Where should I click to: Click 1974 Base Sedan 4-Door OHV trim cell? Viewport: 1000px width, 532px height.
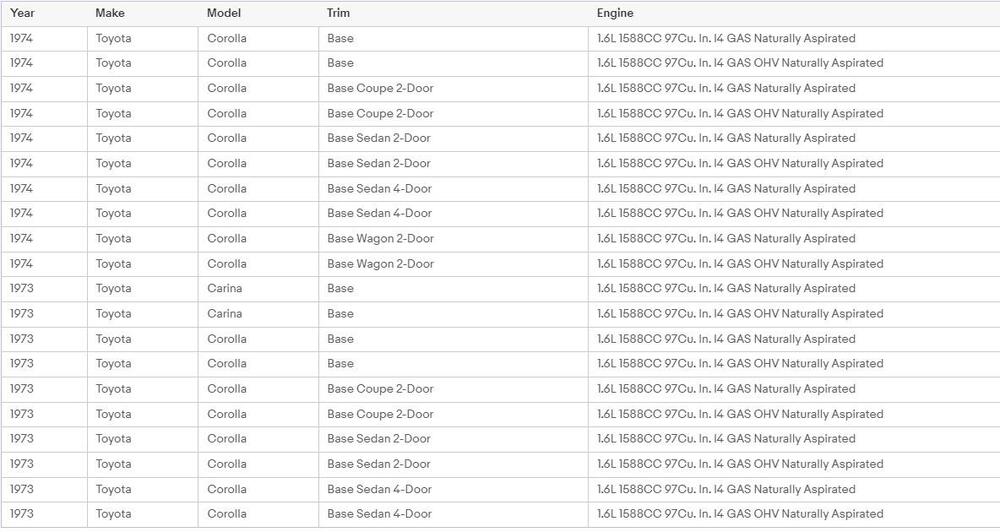tap(453, 214)
